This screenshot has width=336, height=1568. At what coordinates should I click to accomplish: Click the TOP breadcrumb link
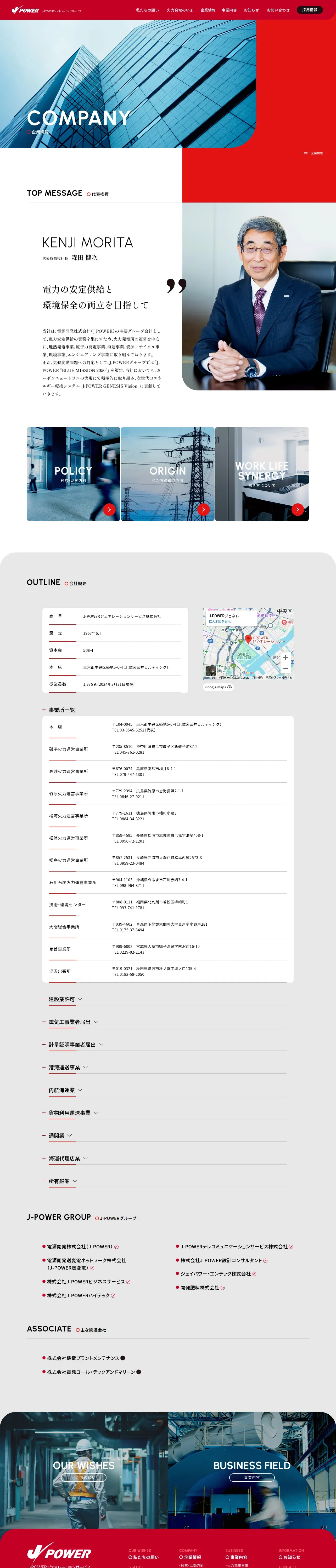[305, 153]
